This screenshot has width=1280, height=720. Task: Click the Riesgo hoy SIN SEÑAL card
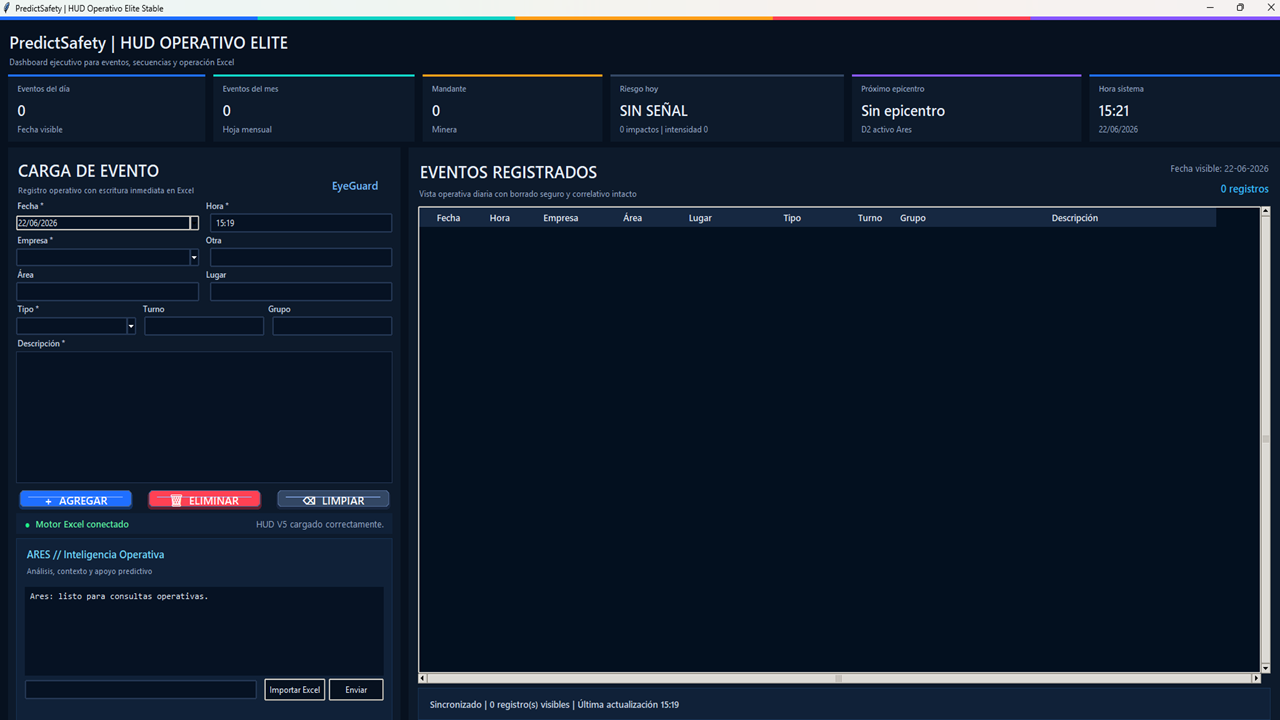(x=729, y=108)
